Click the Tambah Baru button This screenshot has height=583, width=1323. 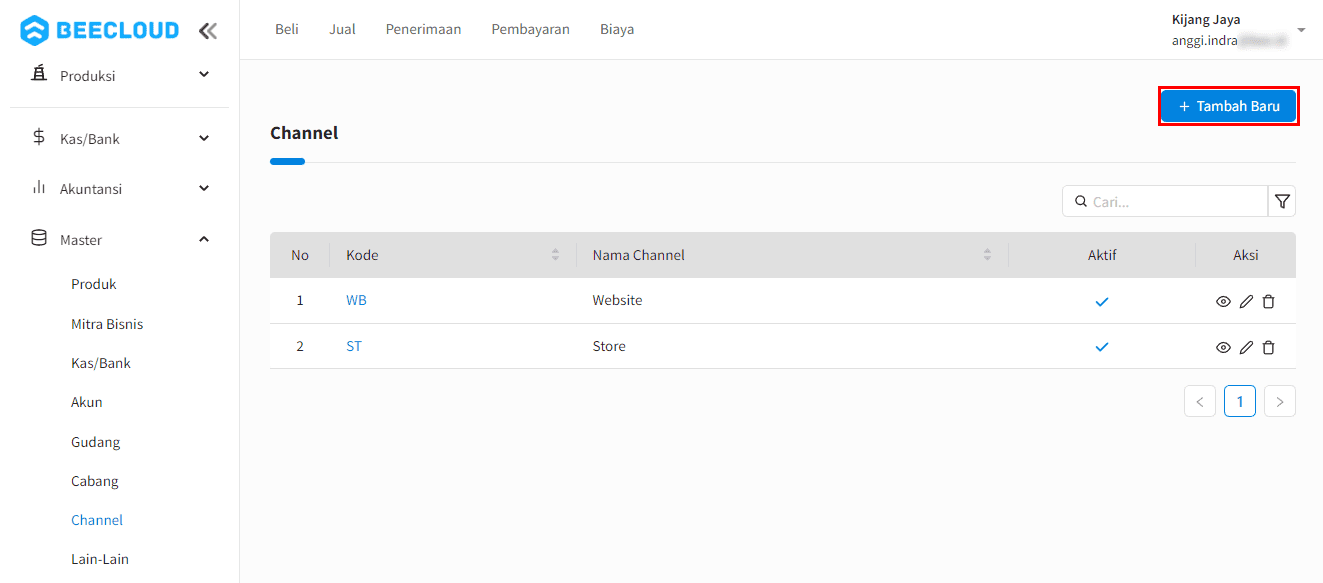[1228, 106]
